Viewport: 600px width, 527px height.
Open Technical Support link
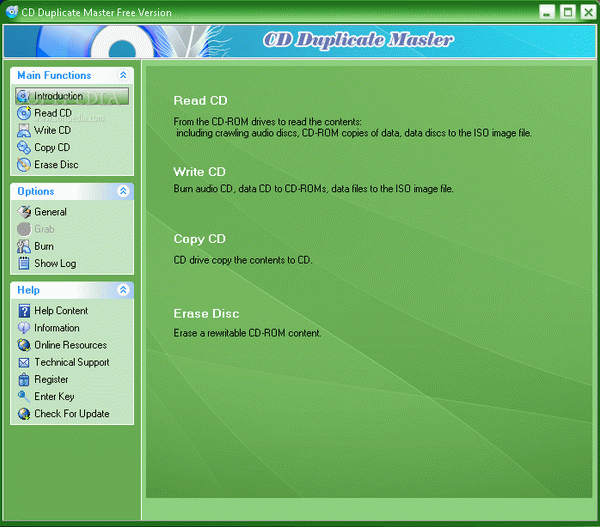[x=72, y=362]
